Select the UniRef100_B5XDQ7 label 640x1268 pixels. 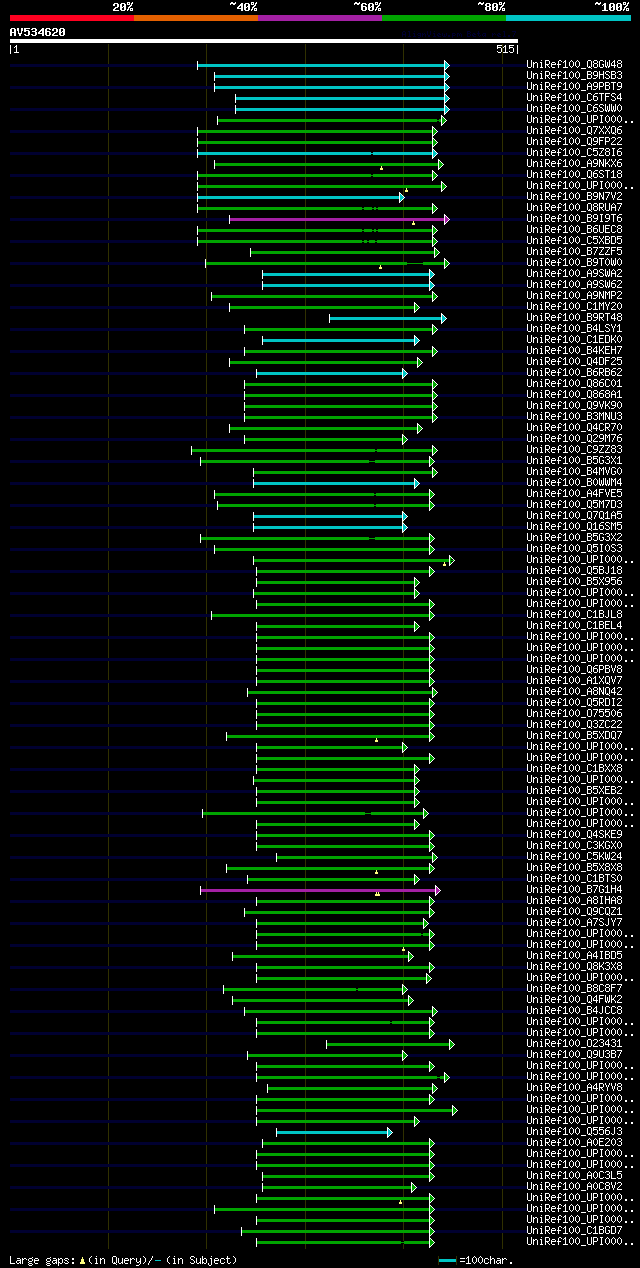tap(575, 735)
